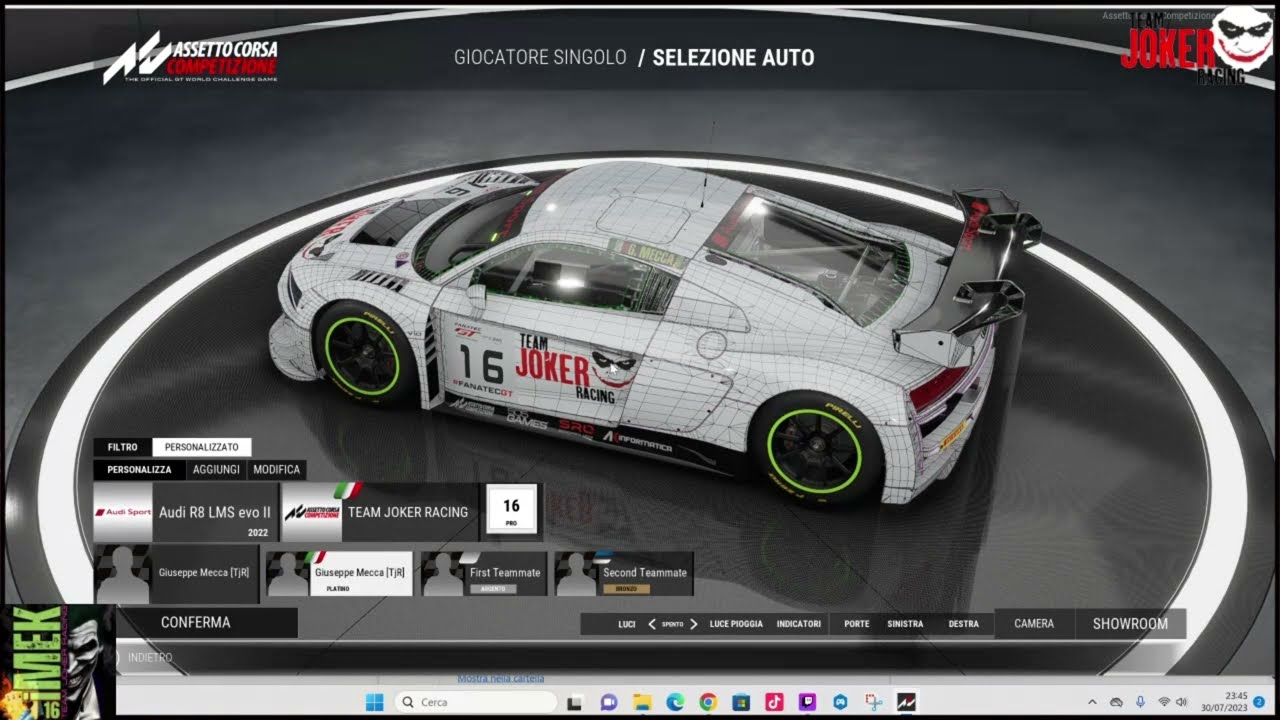
Task: Toggle the LUCE PIOGGIA rain light
Action: pyautogui.click(x=736, y=624)
